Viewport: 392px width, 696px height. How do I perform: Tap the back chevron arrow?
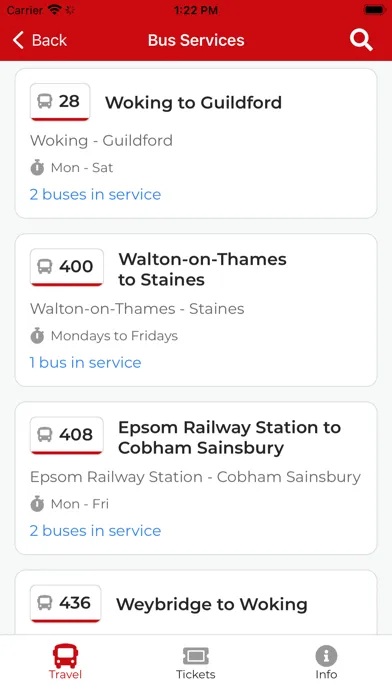[x=18, y=40]
